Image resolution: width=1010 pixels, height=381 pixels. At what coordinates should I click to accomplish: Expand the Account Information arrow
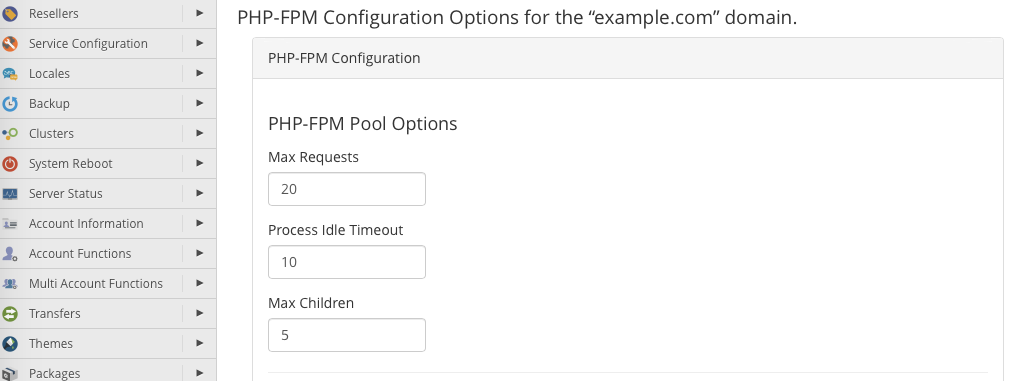pyautogui.click(x=200, y=223)
